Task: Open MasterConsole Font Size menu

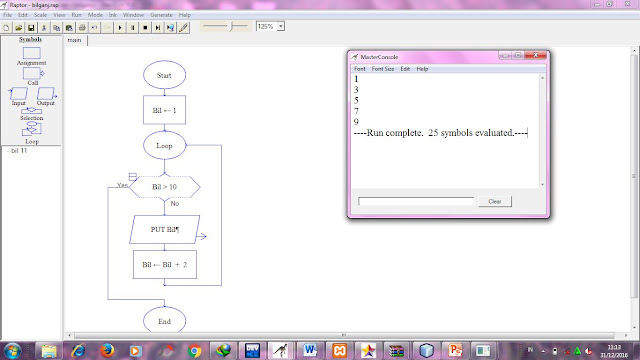Action: [383, 69]
